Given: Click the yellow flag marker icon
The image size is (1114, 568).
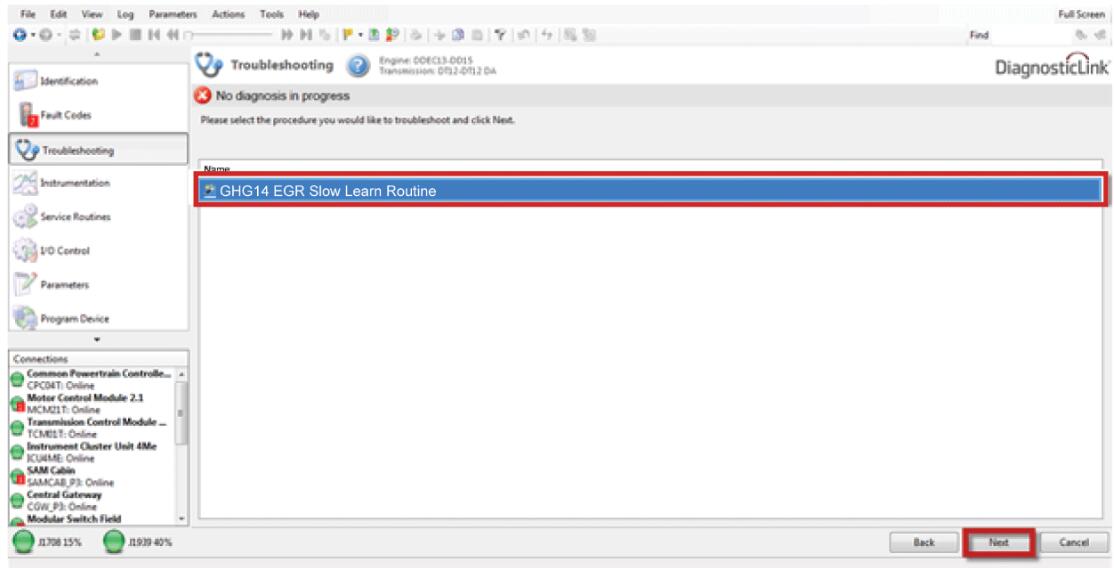Looking at the screenshot, I should pyautogui.click(x=348, y=35).
